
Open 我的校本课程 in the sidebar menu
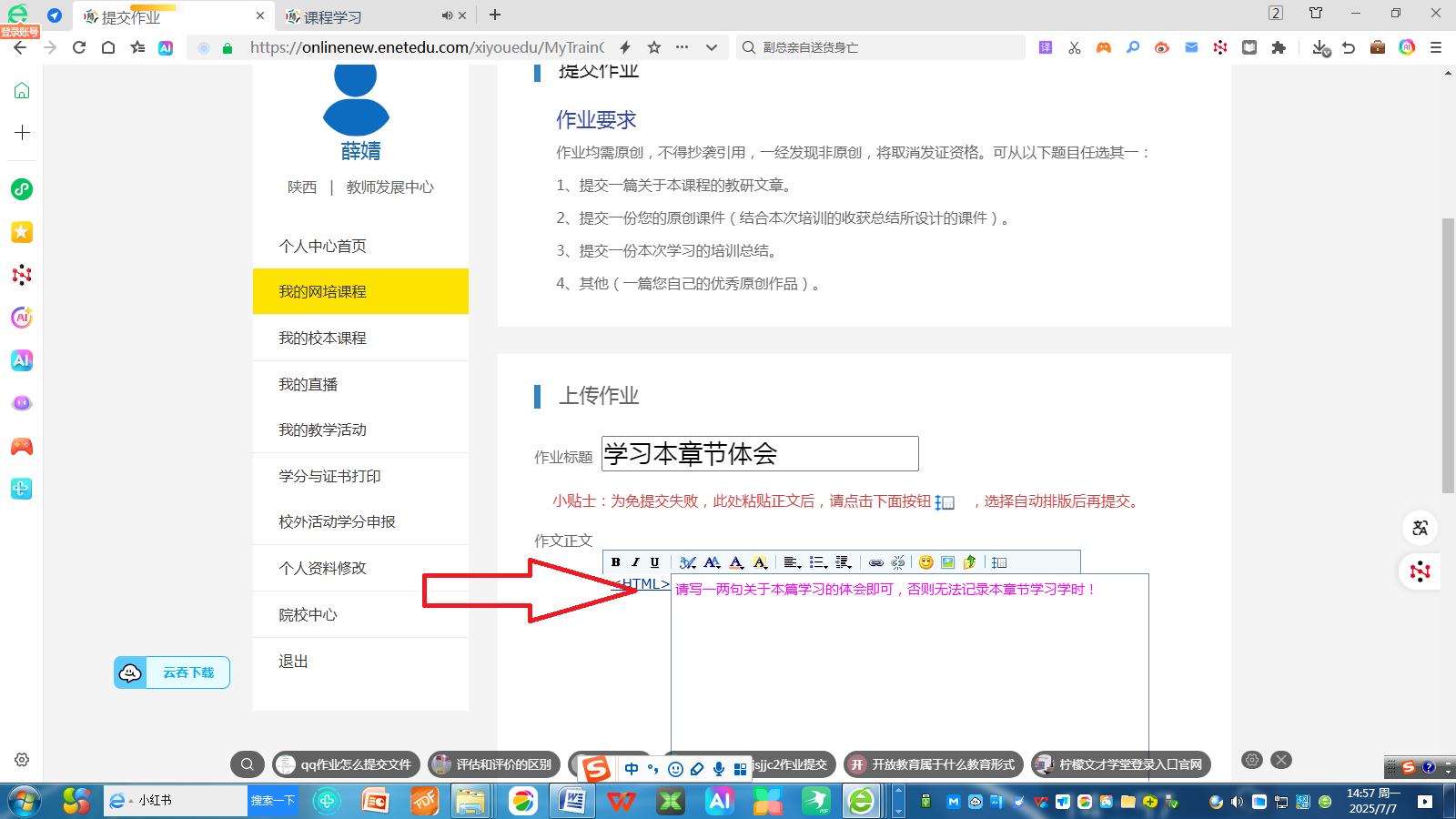pyautogui.click(x=322, y=338)
